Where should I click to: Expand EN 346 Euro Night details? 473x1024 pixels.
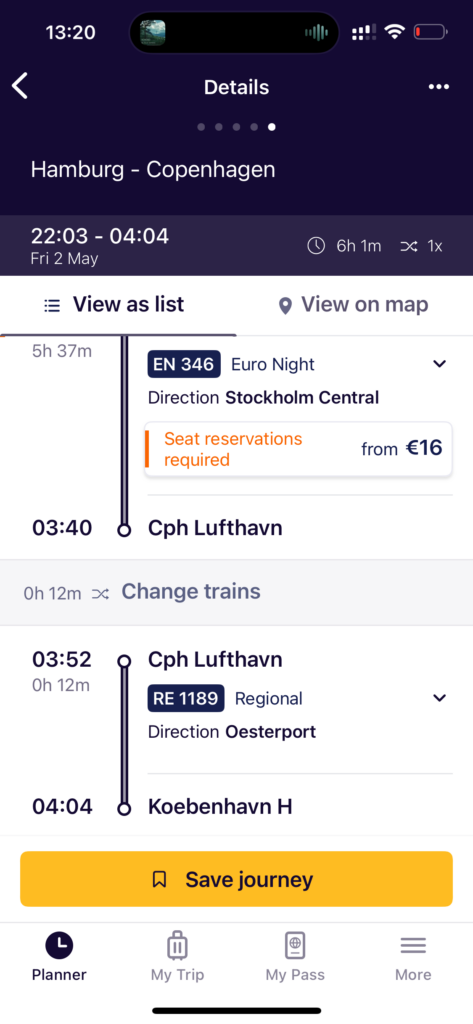click(x=440, y=364)
